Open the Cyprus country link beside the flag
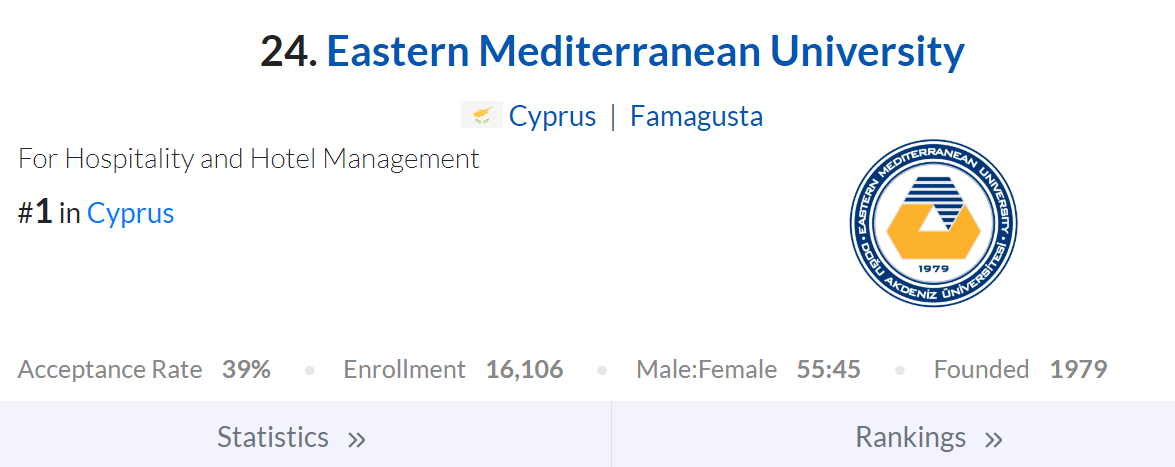This screenshot has width=1175, height=467. click(552, 116)
